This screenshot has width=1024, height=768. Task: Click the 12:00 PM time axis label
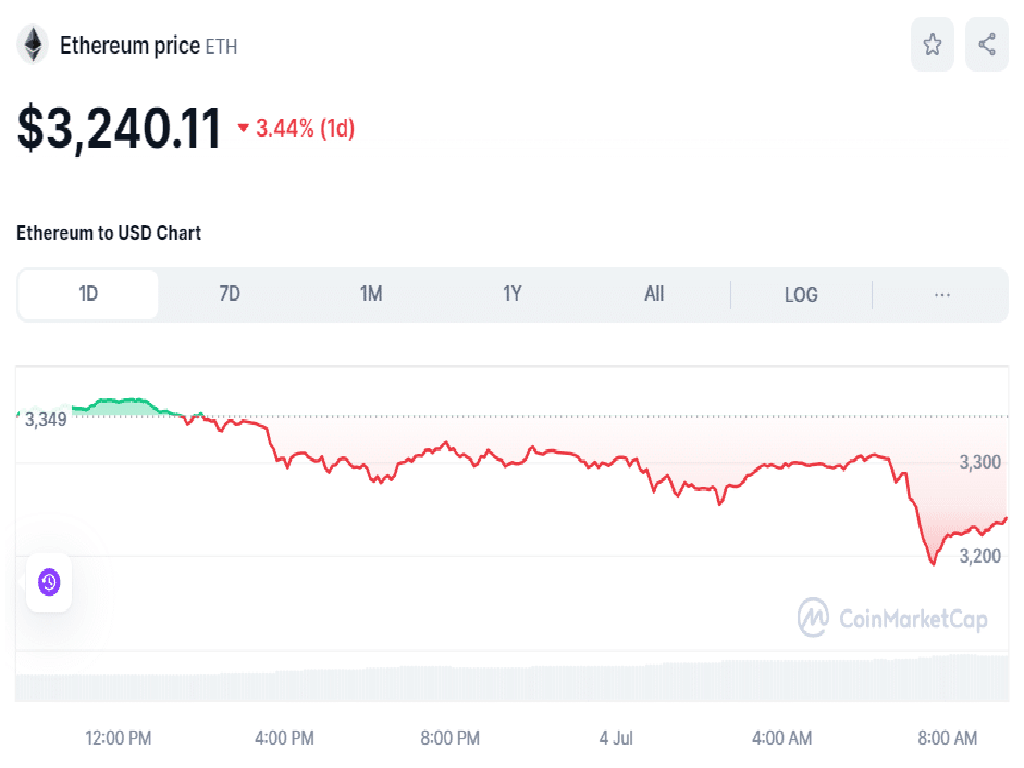point(118,738)
